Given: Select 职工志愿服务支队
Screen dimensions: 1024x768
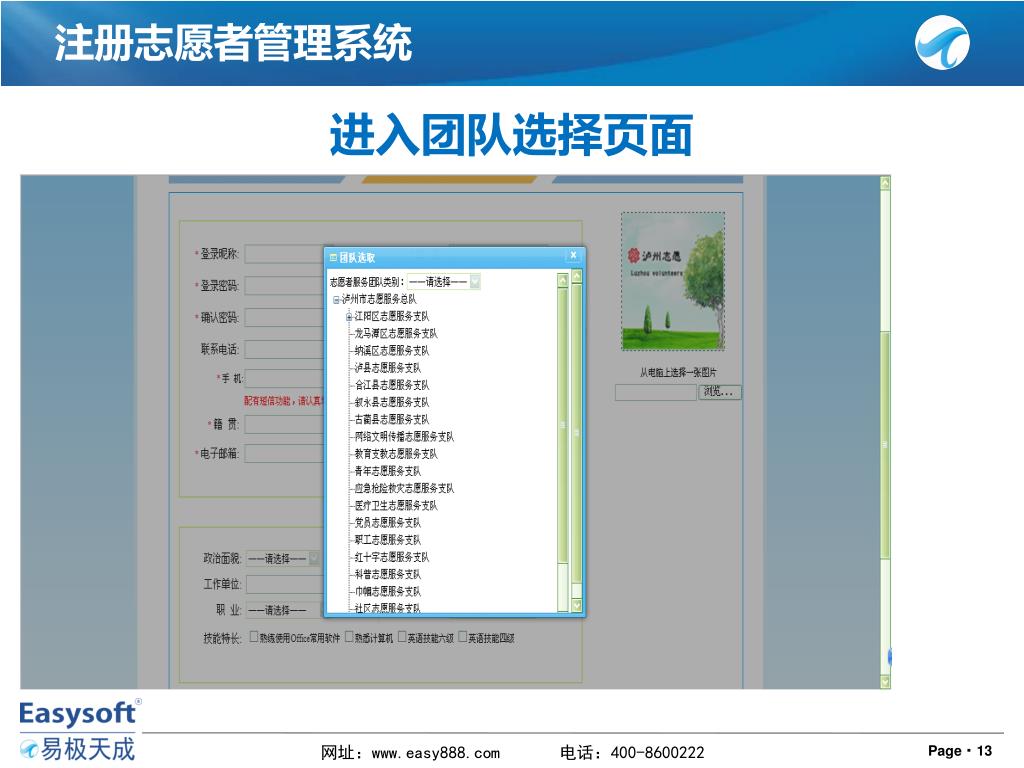Looking at the screenshot, I should click(387, 539).
